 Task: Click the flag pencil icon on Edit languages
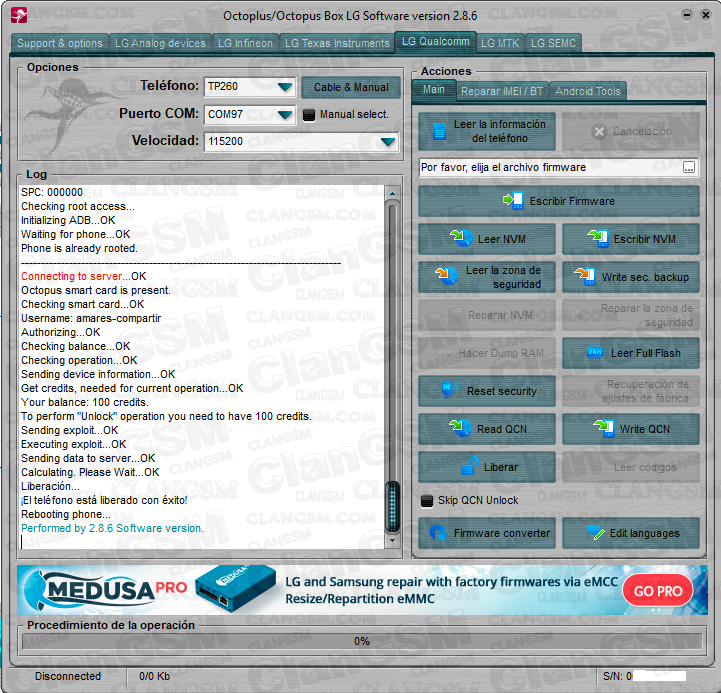click(595, 533)
